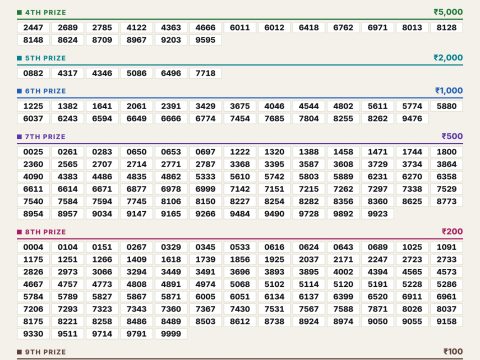Pick winning number 6011
Viewport: 480px width, 360px height.
(x=240, y=28)
